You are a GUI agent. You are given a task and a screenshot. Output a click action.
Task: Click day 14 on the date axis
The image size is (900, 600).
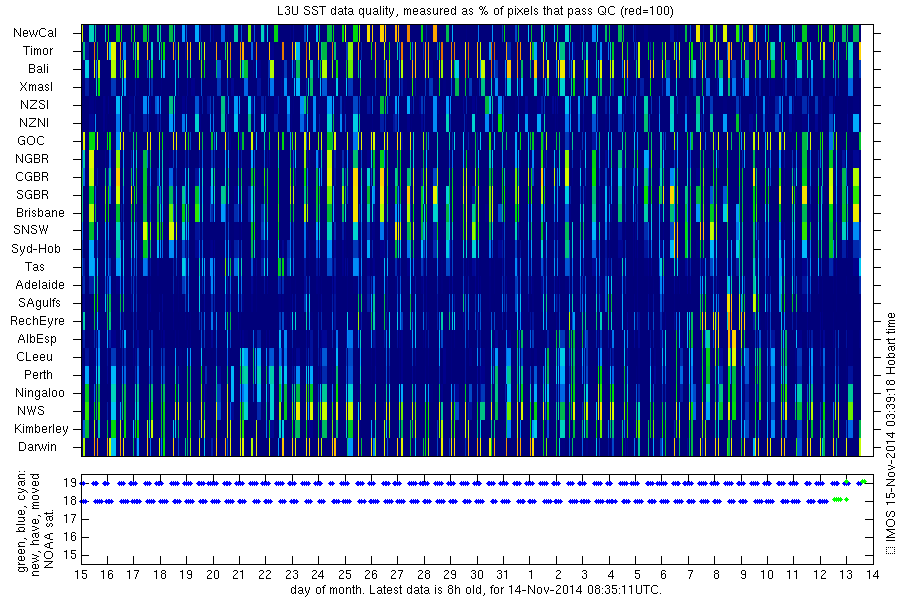click(872, 575)
